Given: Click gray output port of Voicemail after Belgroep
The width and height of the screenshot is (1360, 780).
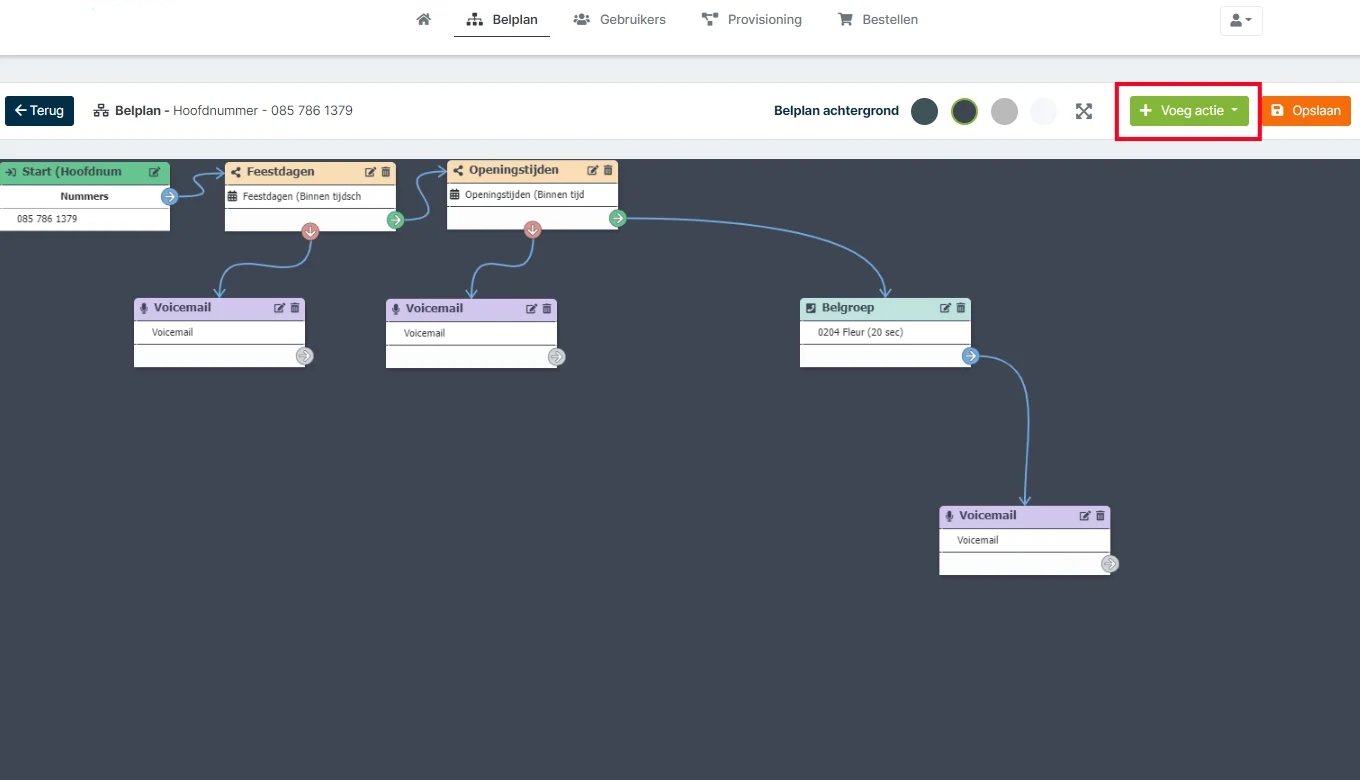Looking at the screenshot, I should tap(1109, 564).
